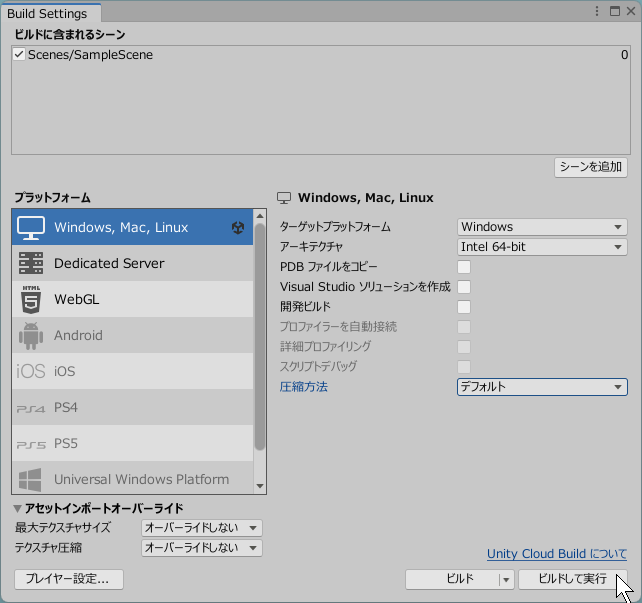The height and width of the screenshot is (603, 642).
Task: Click the PS5 logo icon
Action: click(31, 444)
